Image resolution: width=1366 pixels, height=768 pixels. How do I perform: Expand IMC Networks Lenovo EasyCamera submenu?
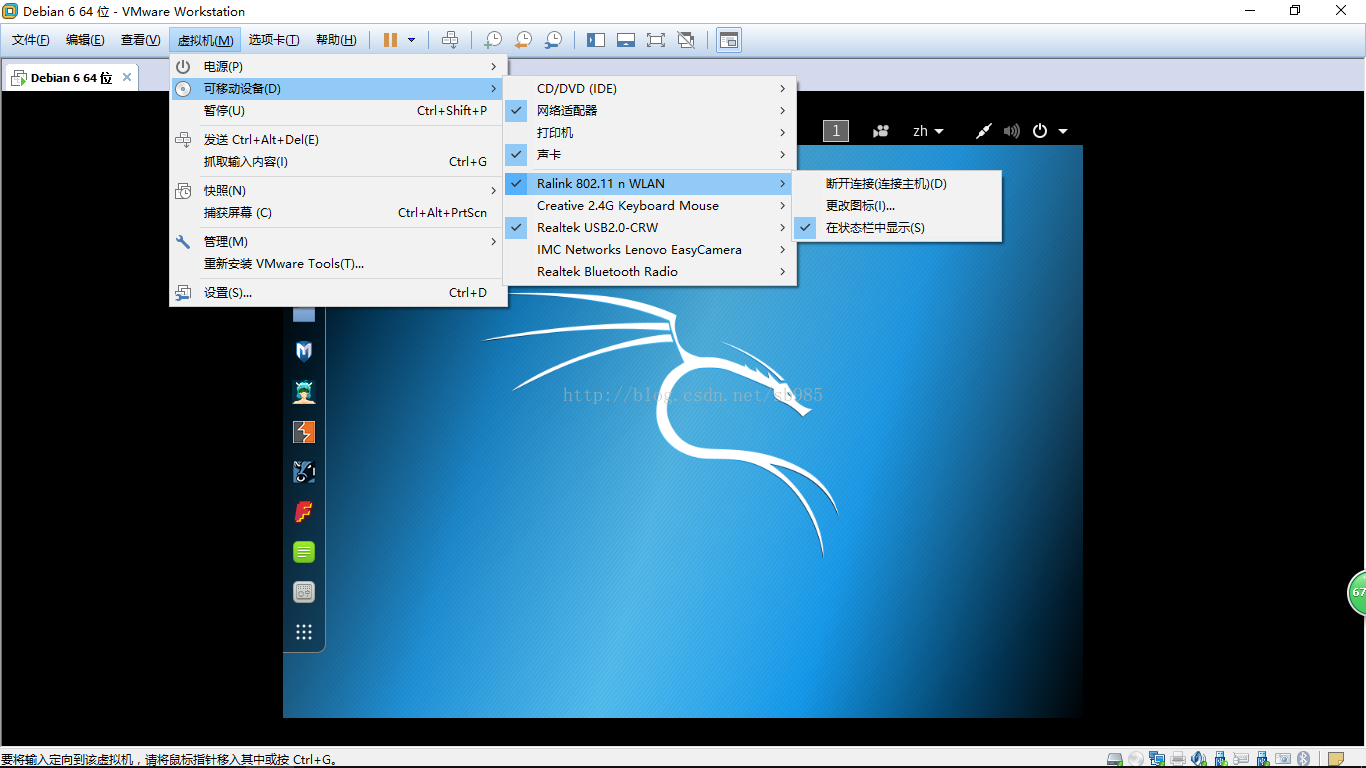coord(649,249)
